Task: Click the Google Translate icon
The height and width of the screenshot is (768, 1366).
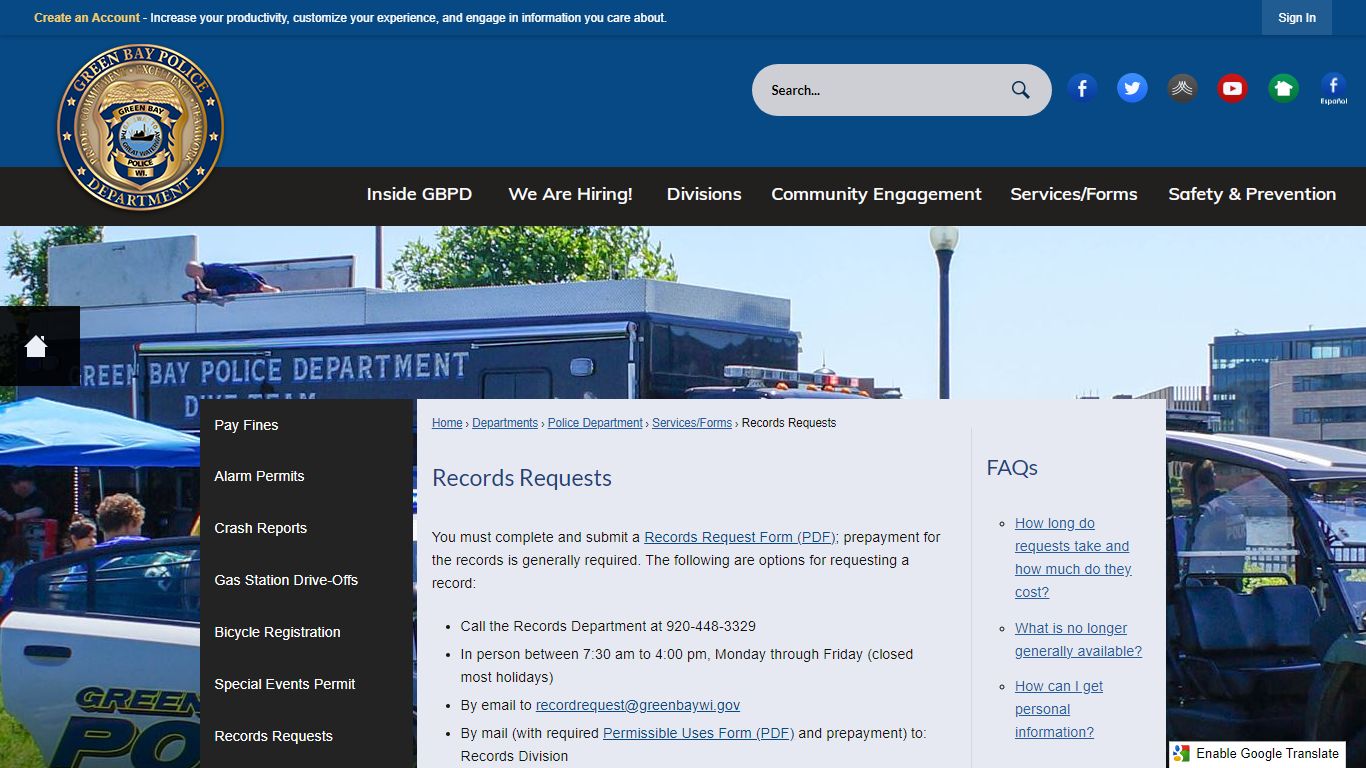Action: pyautogui.click(x=1182, y=754)
